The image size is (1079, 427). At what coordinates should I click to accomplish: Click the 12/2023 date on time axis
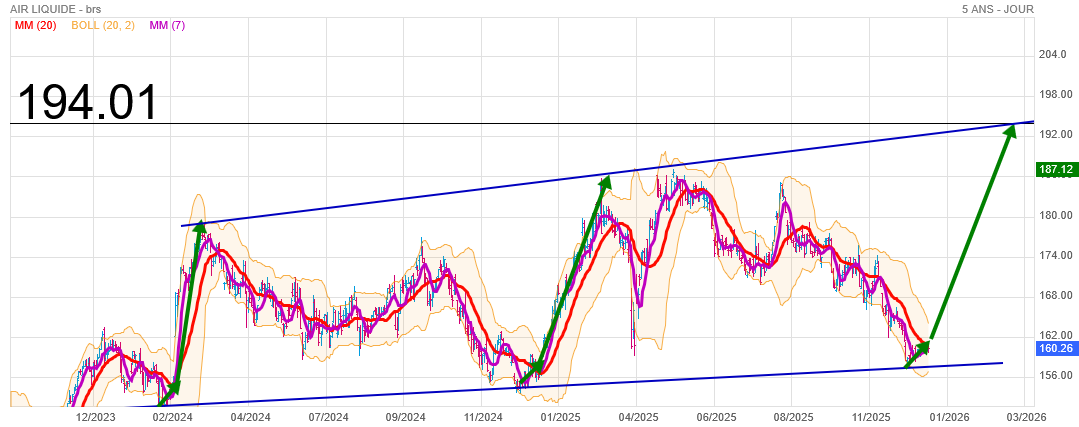[x=97, y=416]
